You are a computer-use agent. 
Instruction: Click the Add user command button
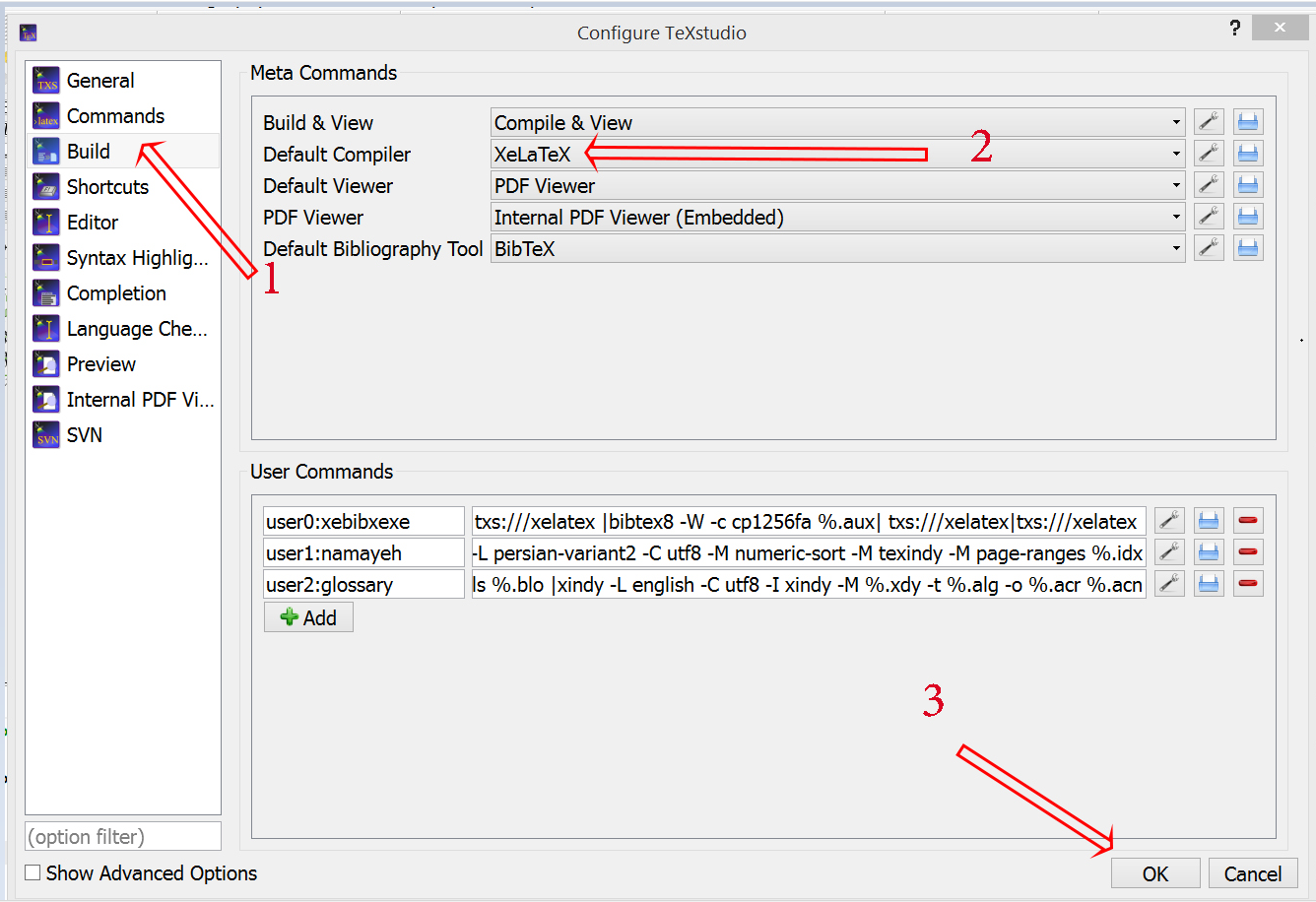[x=308, y=617]
